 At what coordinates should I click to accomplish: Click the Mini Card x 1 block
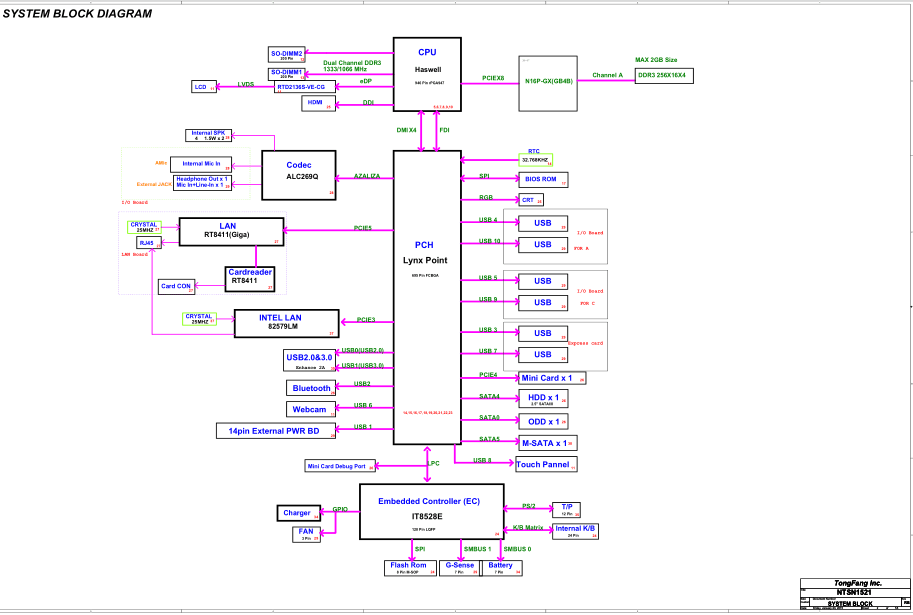(552, 379)
